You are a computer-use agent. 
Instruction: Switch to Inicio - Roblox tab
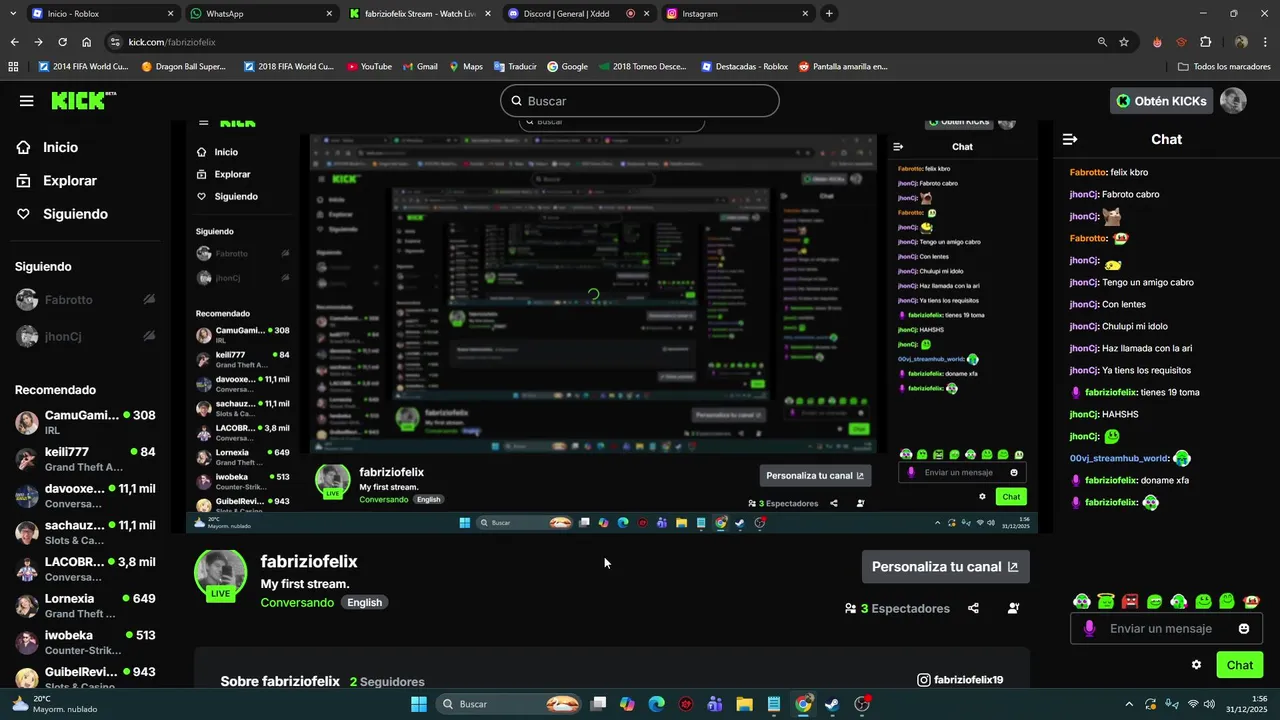point(100,14)
